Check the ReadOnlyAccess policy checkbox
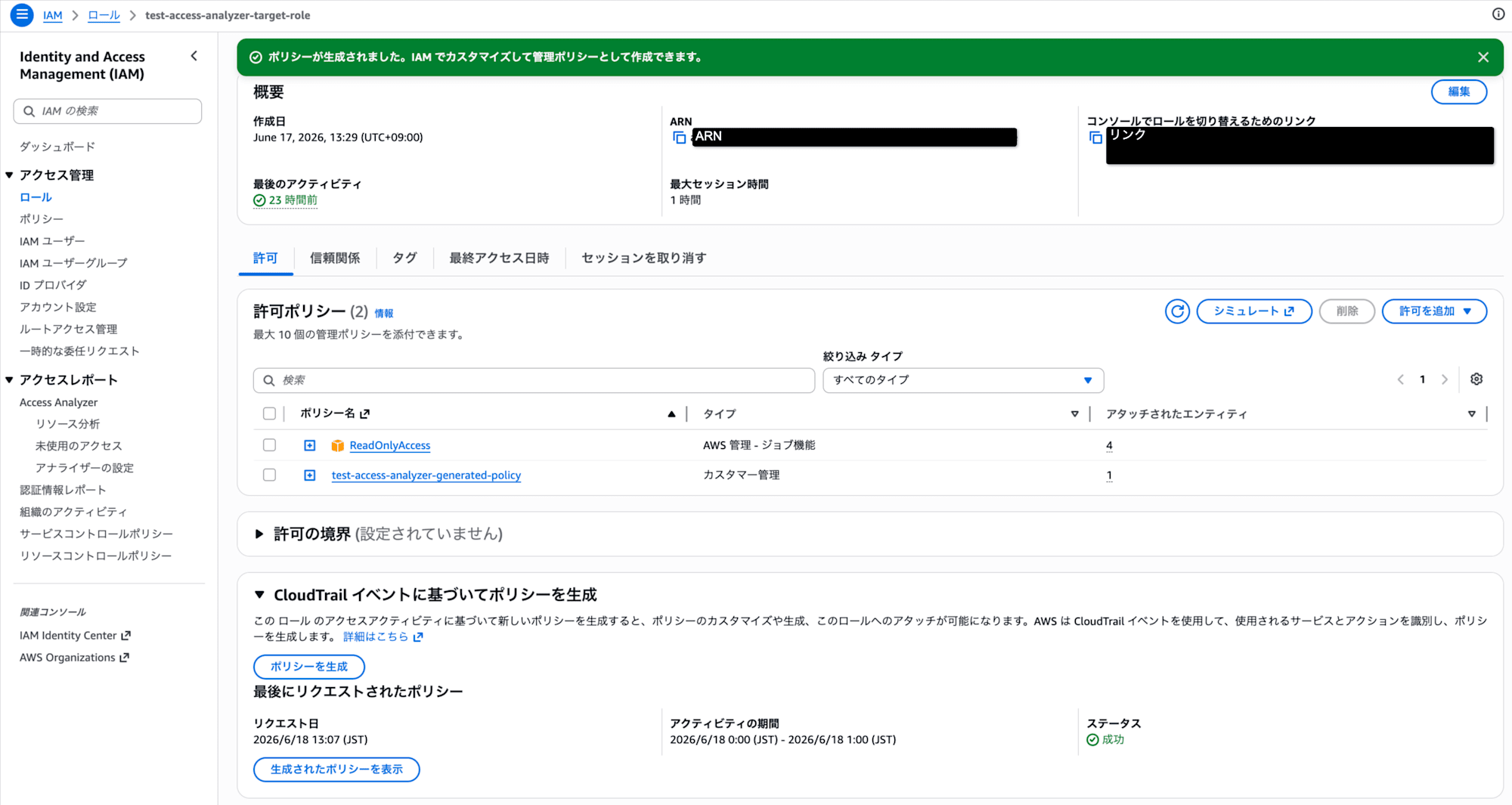Viewport: 1512px width, 805px height. (x=269, y=445)
